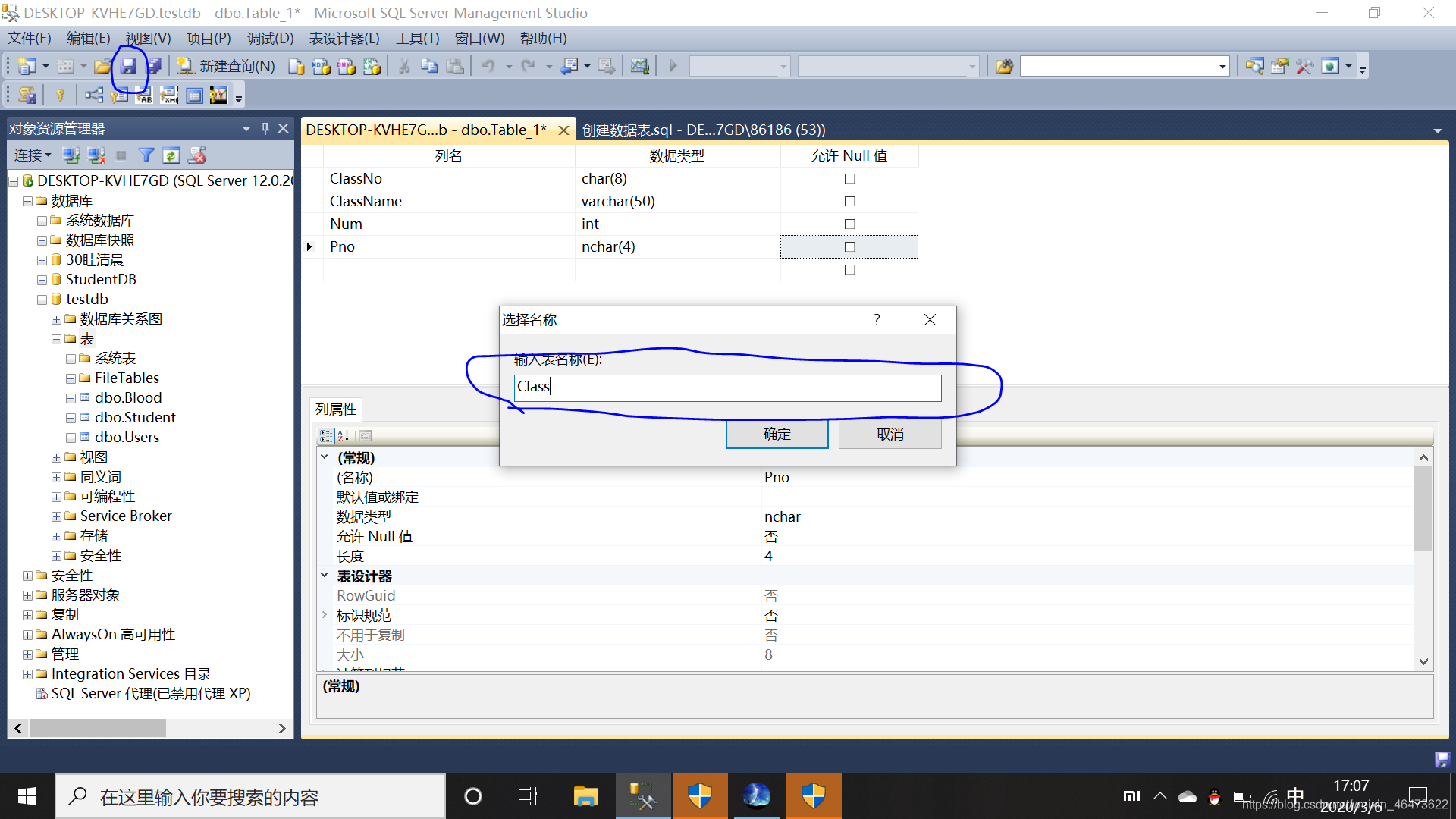Viewport: 1456px width, 819px height.
Task: Open the Relationships toolbar icon
Action: (x=94, y=95)
